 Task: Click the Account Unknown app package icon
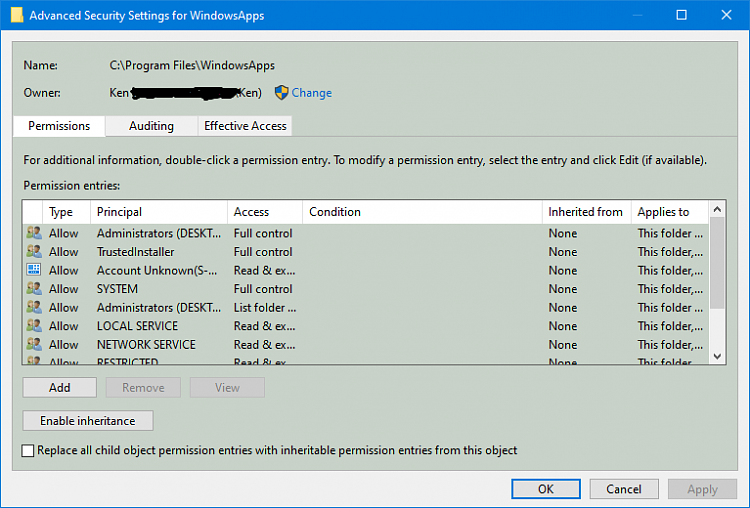(x=34, y=270)
